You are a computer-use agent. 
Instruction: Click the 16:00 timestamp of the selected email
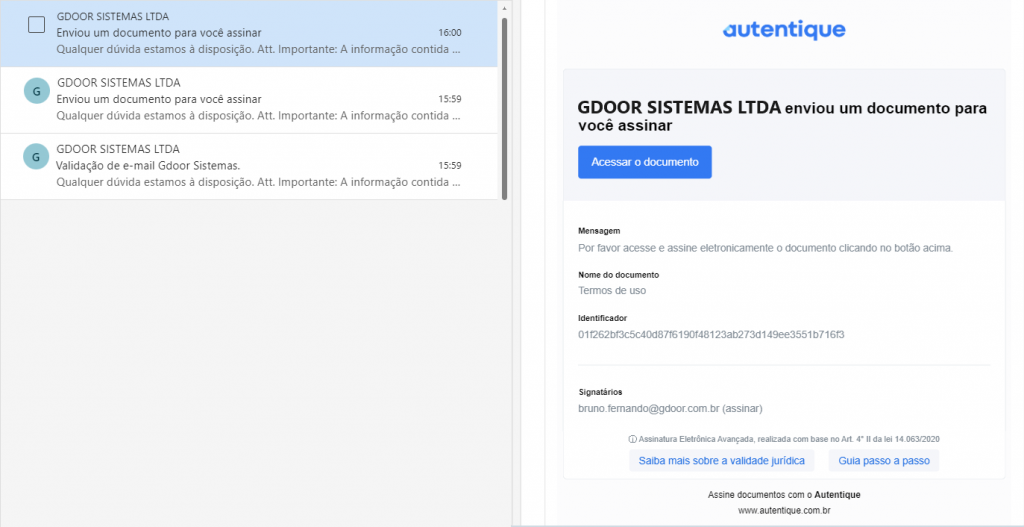click(x=450, y=33)
